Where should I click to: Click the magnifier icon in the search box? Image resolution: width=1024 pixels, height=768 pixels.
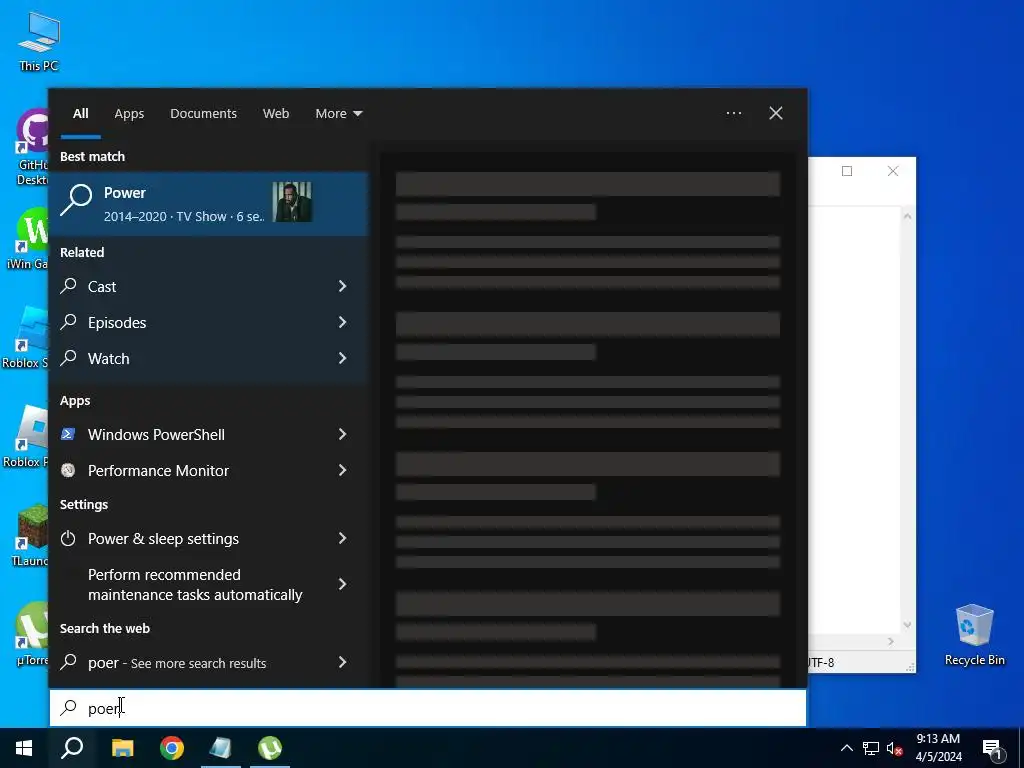coord(69,708)
